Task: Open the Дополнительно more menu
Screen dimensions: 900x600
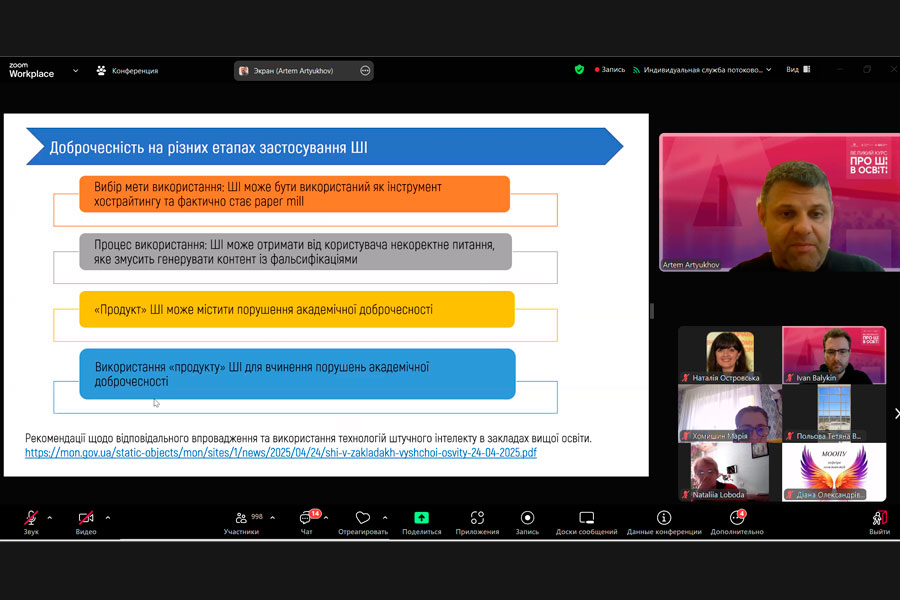Action: (738, 520)
